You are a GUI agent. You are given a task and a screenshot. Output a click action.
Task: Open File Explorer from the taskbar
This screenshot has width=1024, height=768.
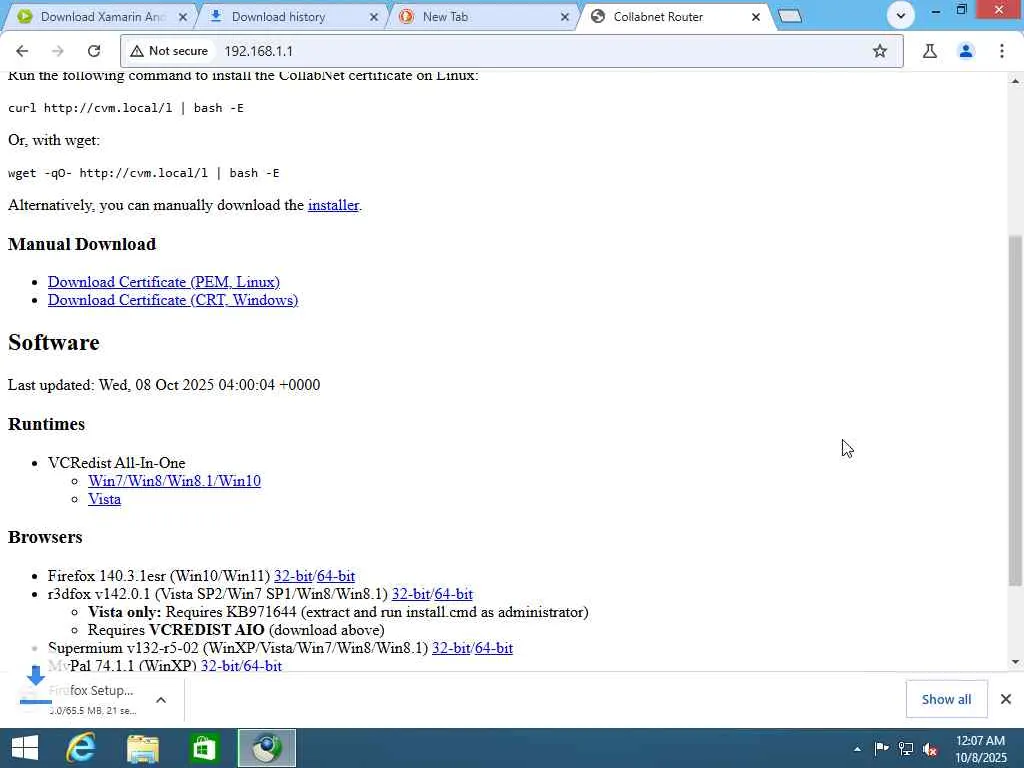tap(142, 748)
